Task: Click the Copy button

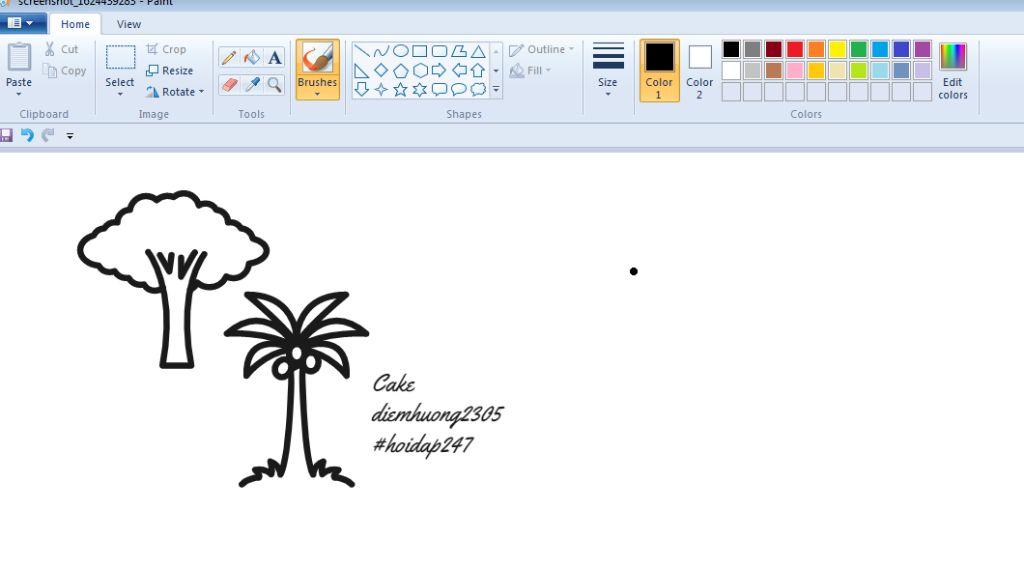Action: [64, 71]
